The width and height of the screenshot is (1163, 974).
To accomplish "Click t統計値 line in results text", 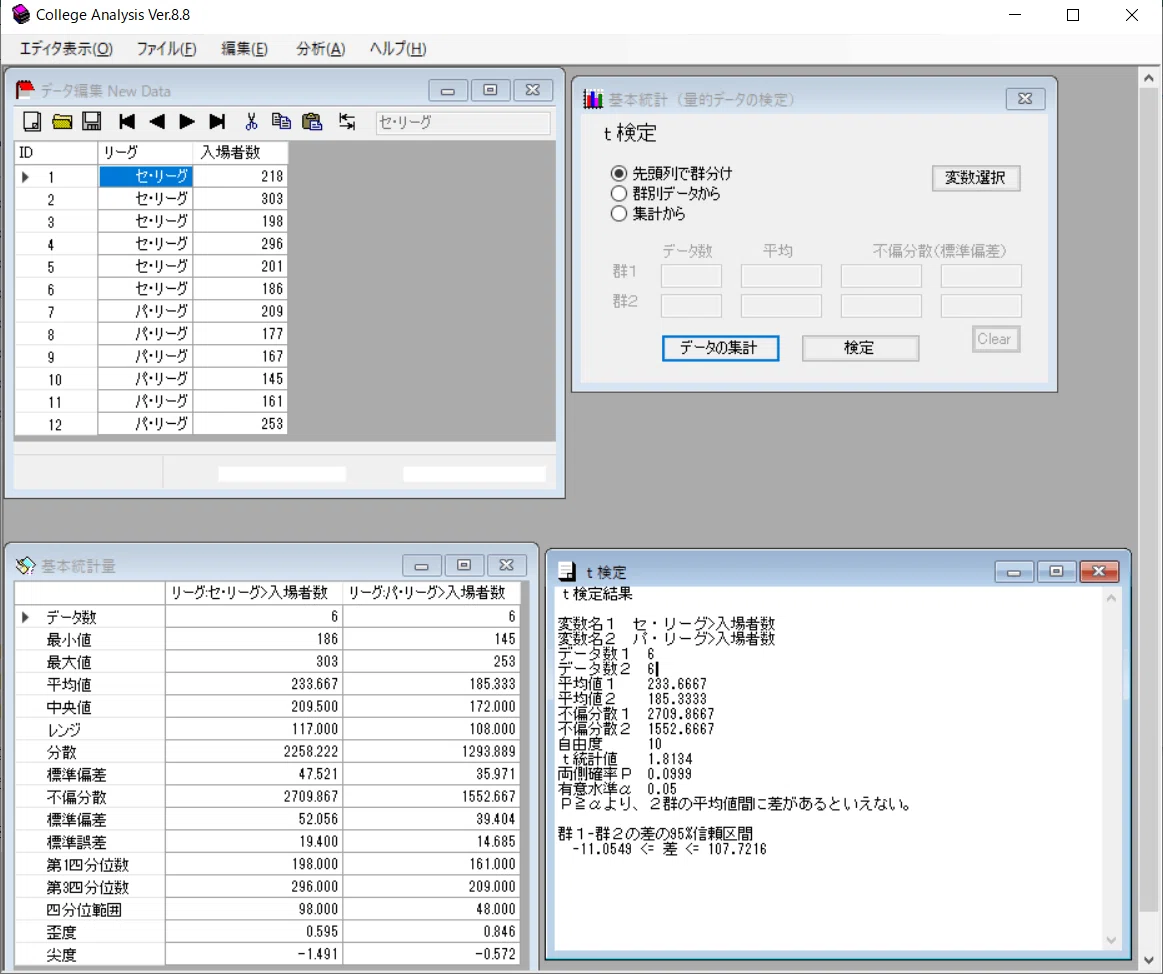I will (627, 759).
